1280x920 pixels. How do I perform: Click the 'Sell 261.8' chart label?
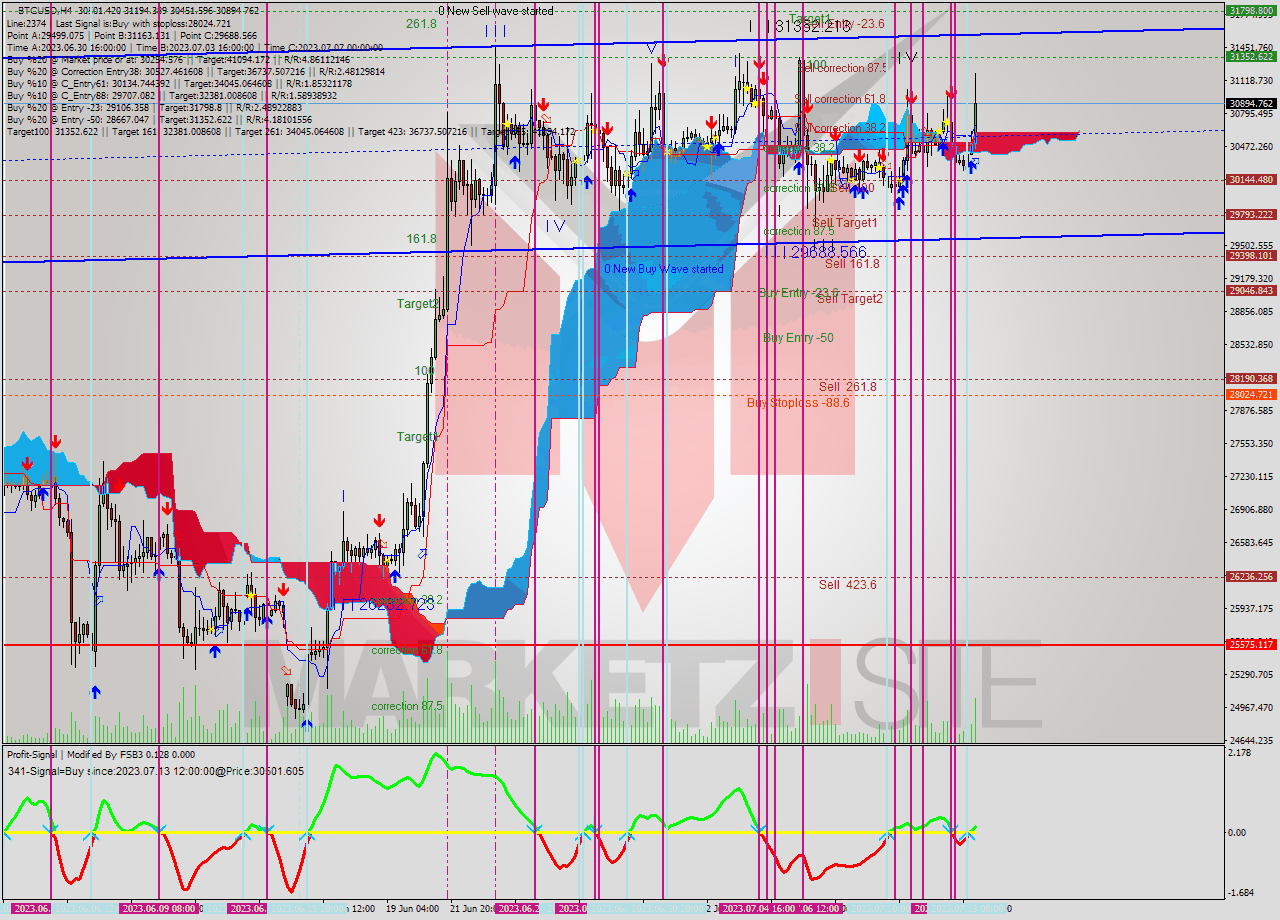pos(848,386)
